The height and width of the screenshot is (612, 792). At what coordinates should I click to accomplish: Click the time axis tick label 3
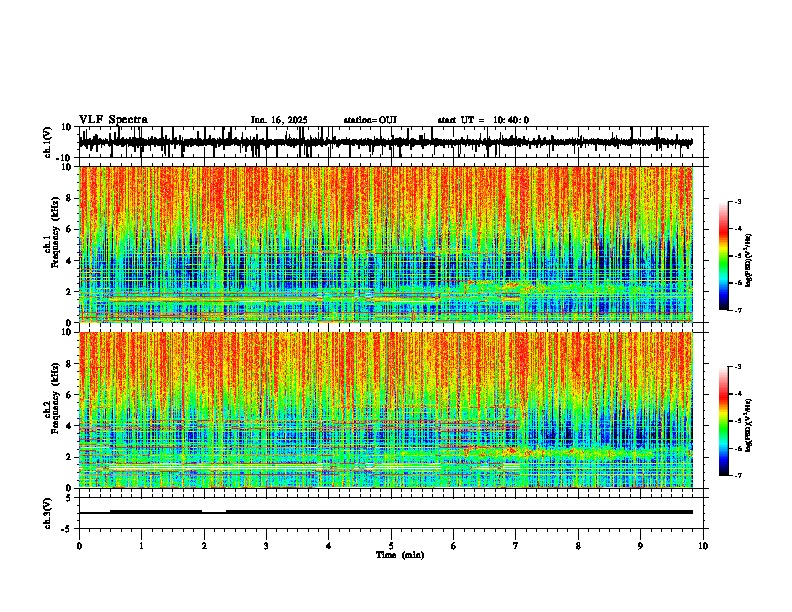point(266,546)
